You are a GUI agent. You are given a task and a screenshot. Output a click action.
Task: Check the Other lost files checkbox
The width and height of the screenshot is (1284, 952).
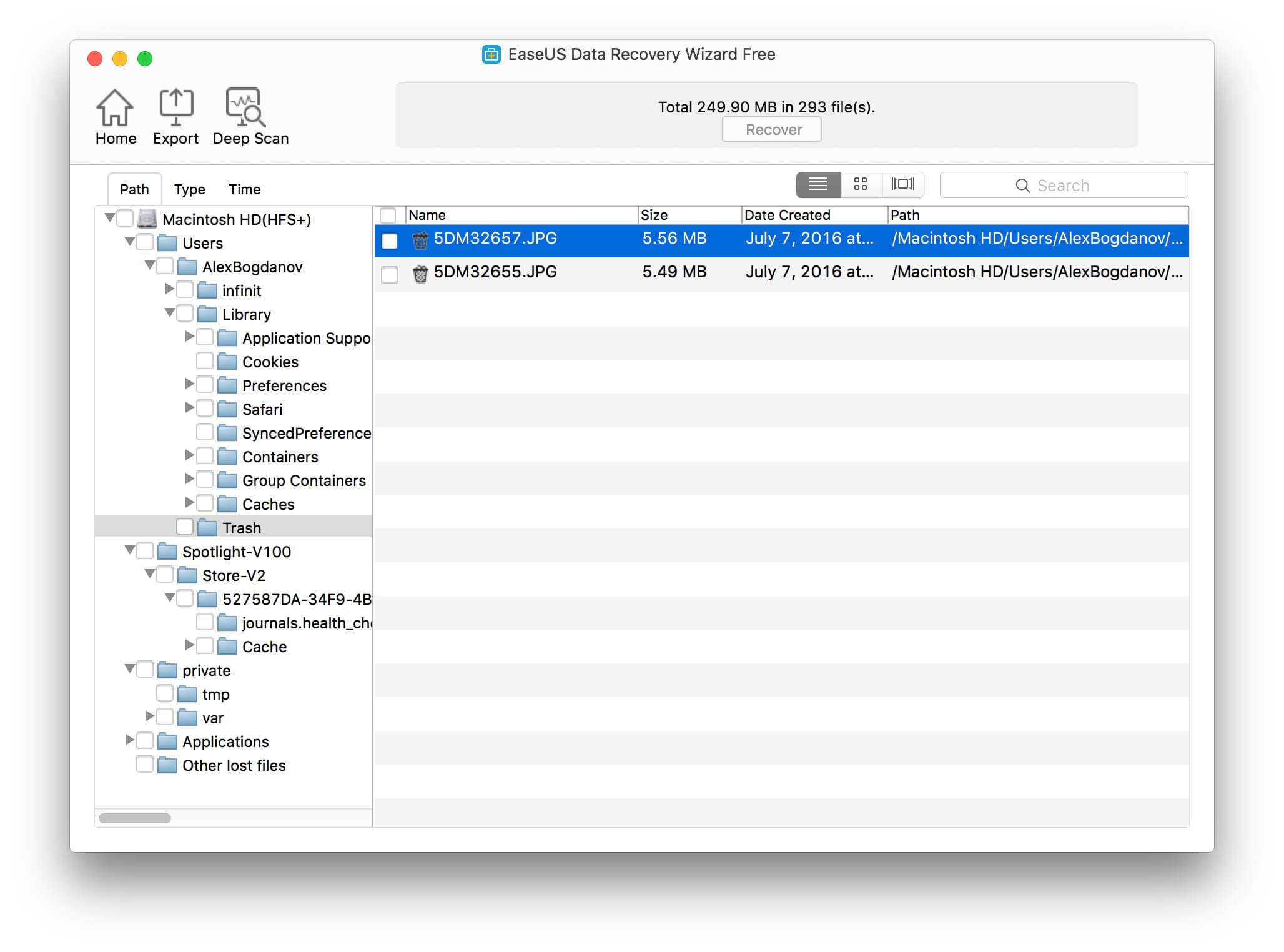pos(145,764)
